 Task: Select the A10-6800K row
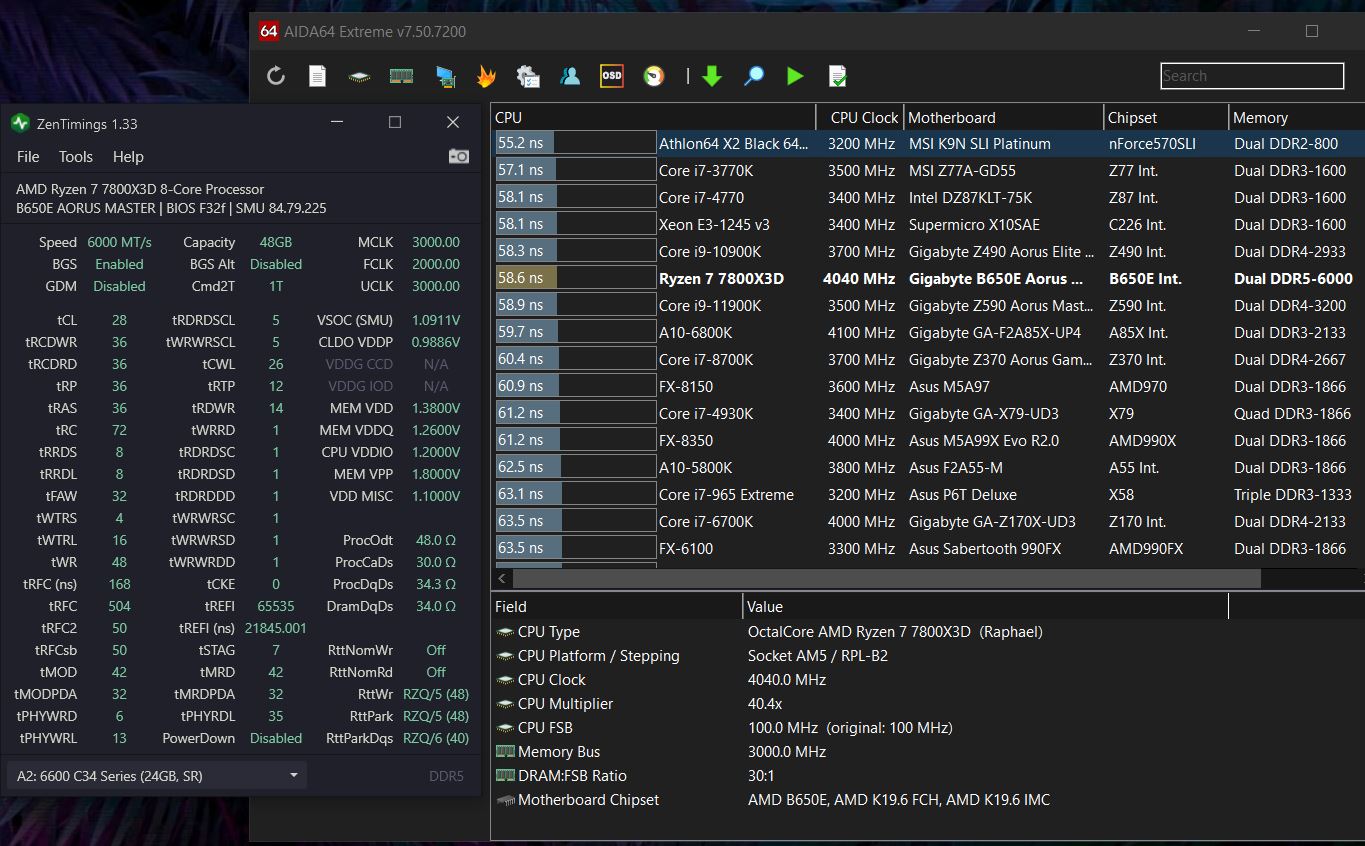coord(928,332)
